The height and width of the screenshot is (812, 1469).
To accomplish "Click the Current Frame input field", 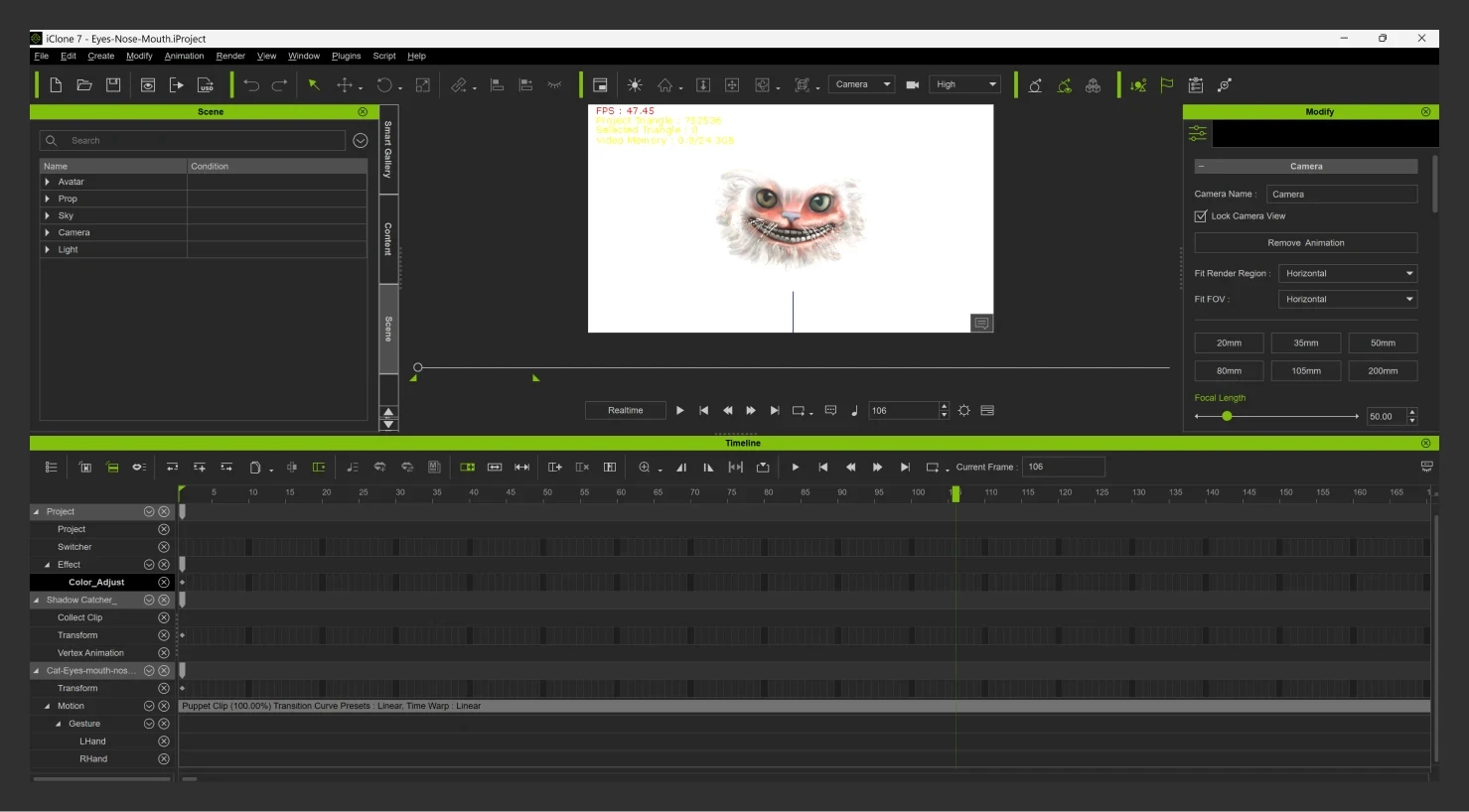I will [x=1064, y=467].
